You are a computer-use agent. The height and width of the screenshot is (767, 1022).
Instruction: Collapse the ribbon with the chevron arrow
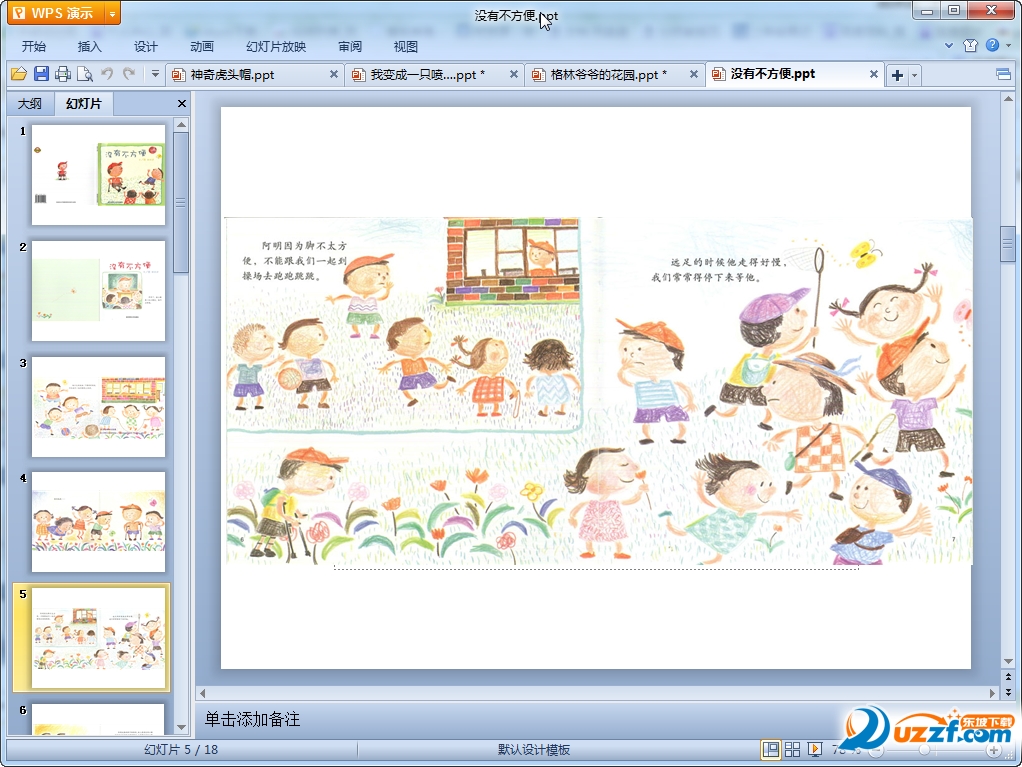tap(949, 46)
